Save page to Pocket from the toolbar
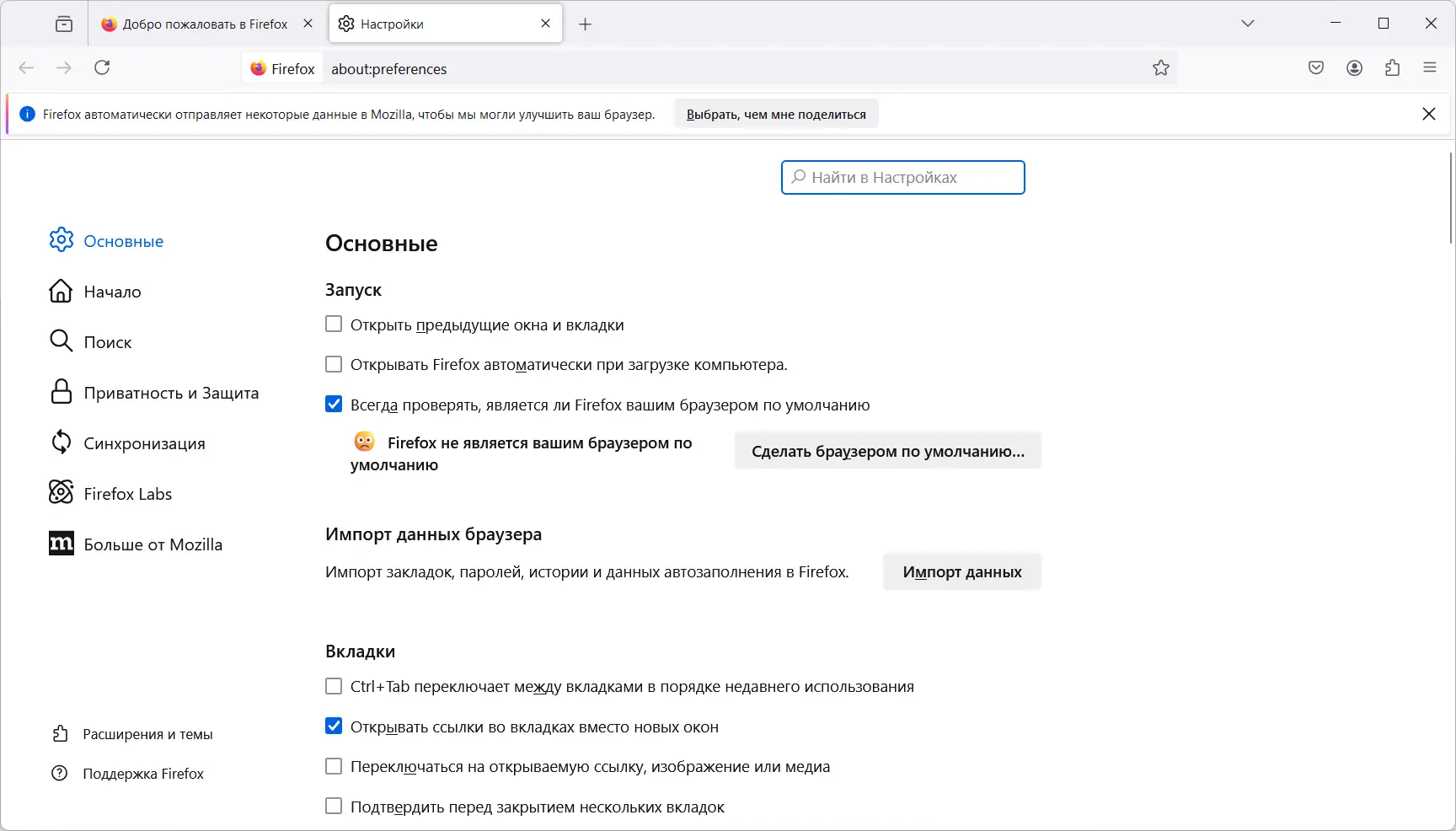The height and width of the screenshot is (831, 1456). (1315, 67)
